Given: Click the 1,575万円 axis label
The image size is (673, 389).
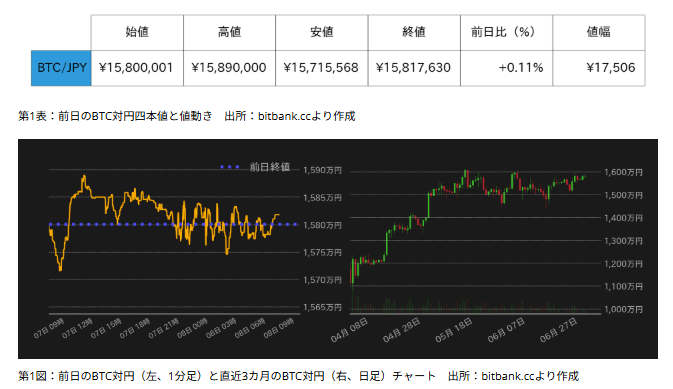Looking at the screenshot, I should point(322,252).
